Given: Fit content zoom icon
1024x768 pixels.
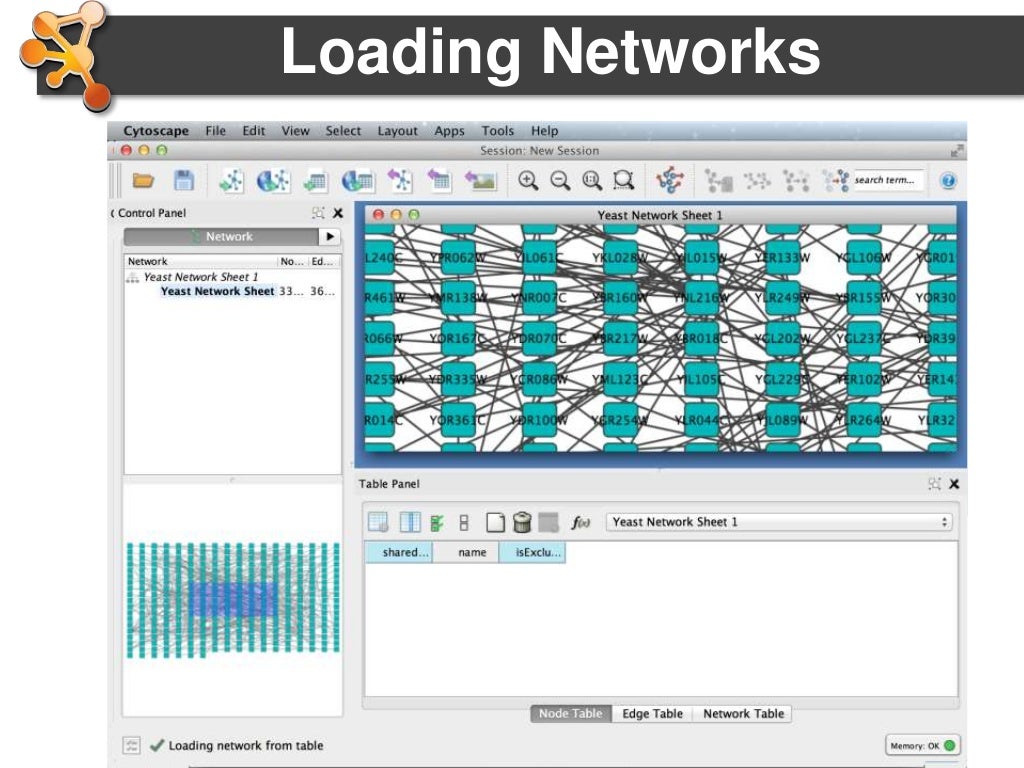Looking at the screenshot, I should pos(592,180).
